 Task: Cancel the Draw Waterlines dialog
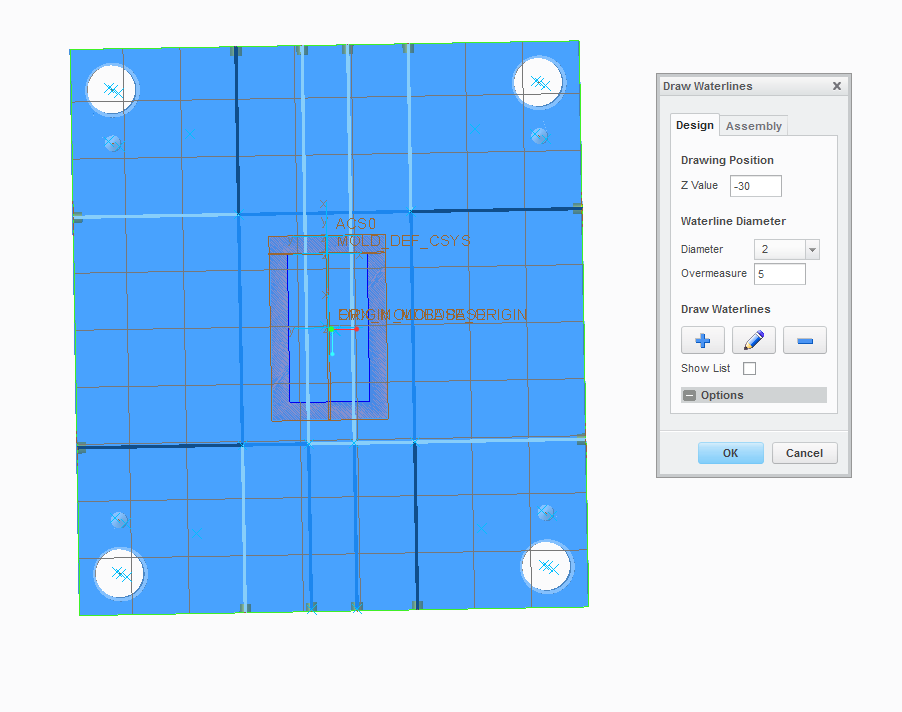(x=804, y=453)
